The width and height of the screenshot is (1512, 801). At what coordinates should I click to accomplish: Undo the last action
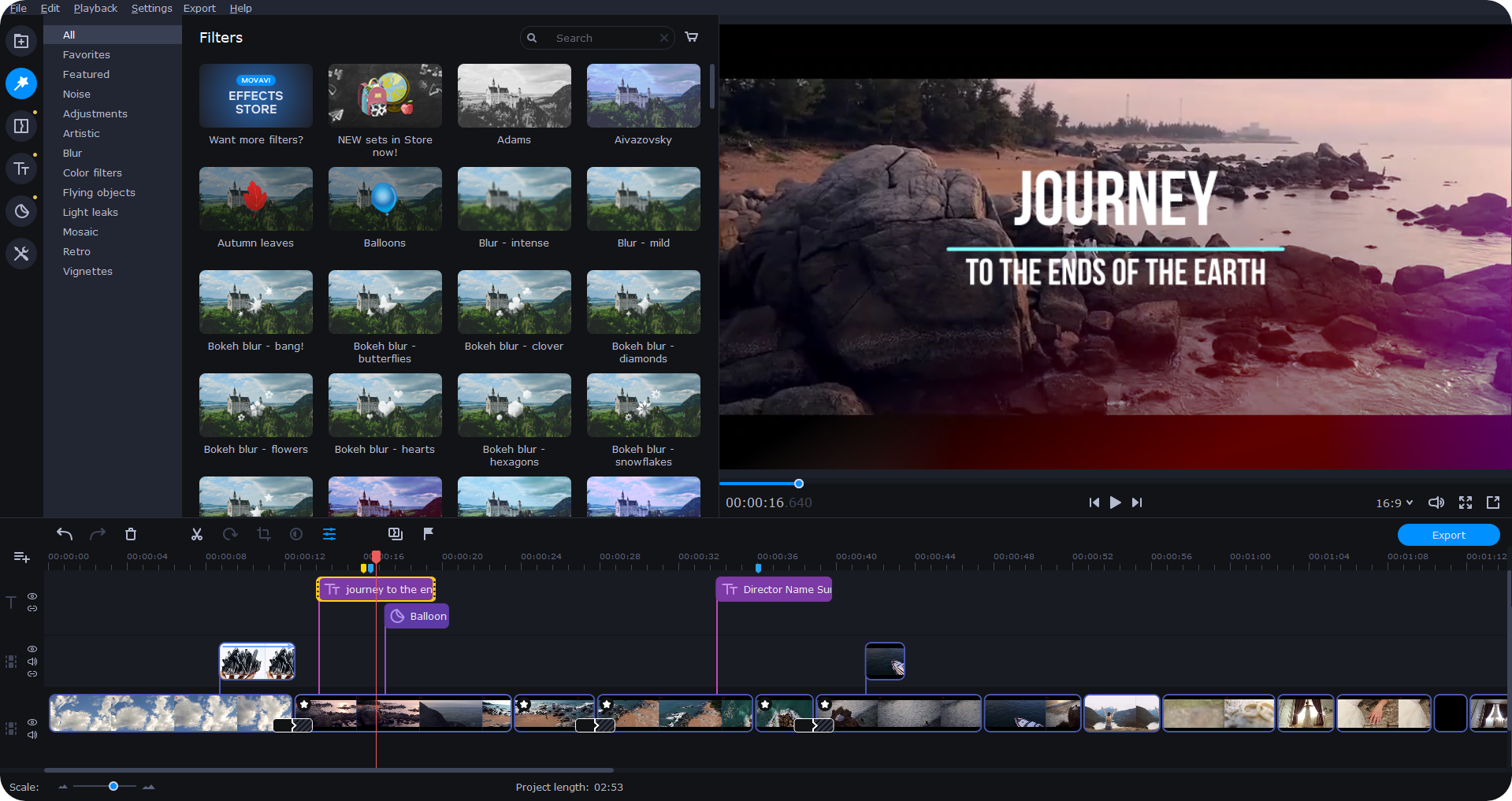coord(65,534)
